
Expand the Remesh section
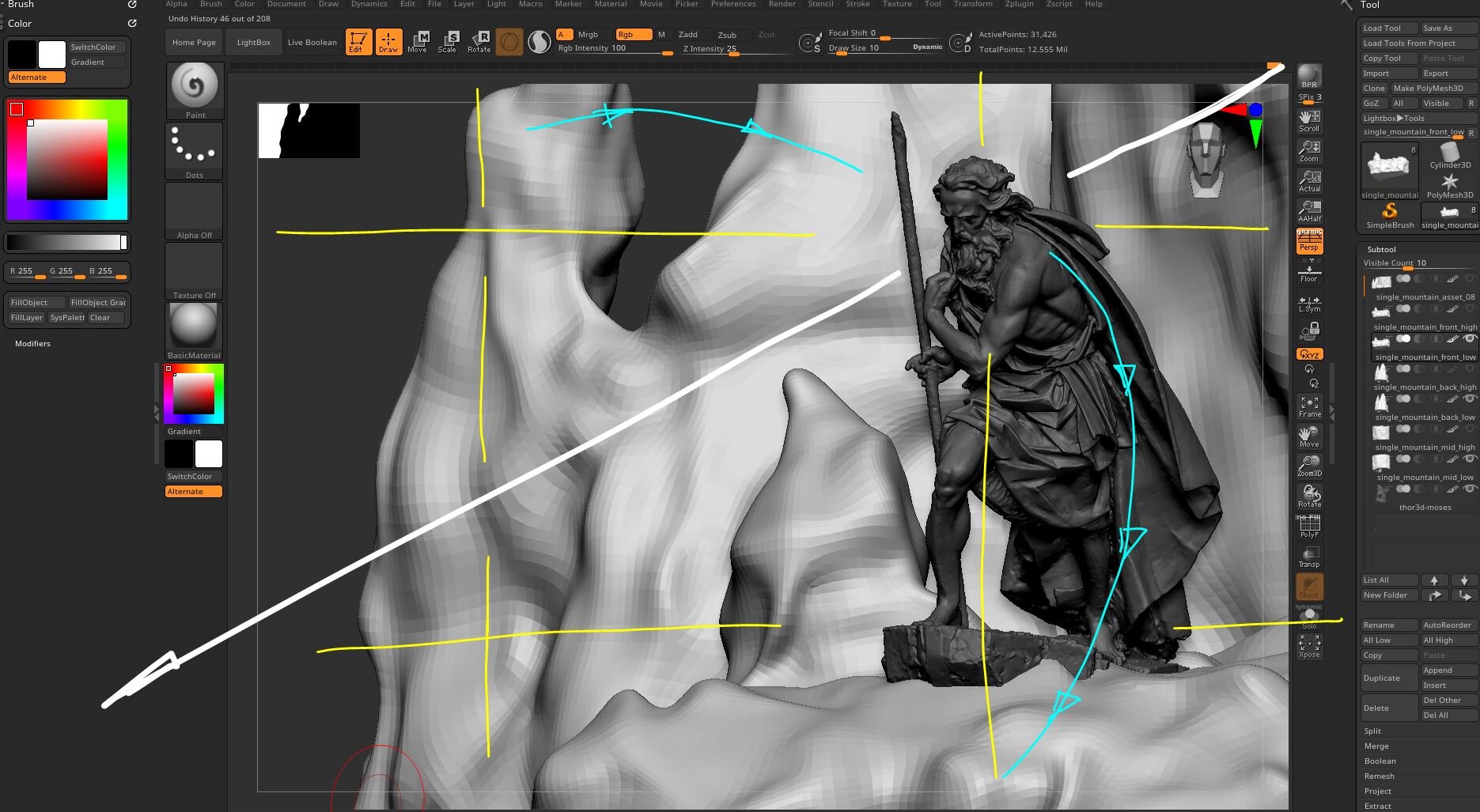click(1379, 776)
